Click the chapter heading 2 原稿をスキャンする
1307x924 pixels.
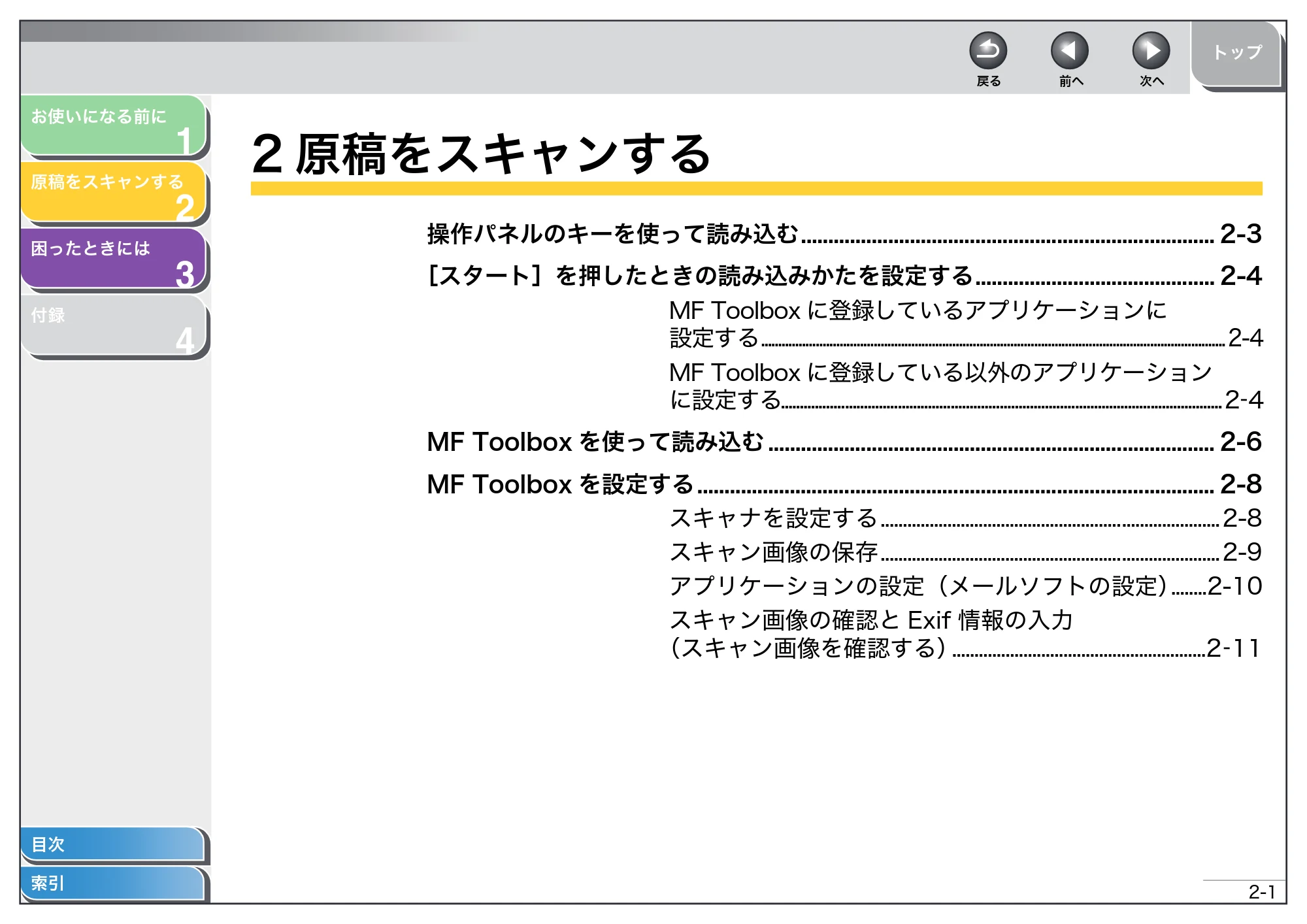(x=481, y=154)
